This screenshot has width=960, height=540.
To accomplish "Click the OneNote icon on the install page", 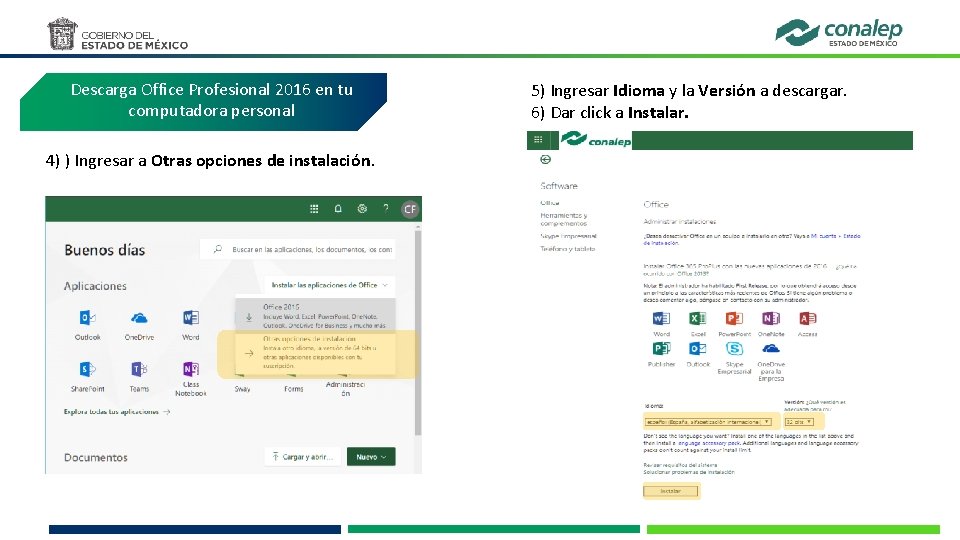I will tap(771, 318).
